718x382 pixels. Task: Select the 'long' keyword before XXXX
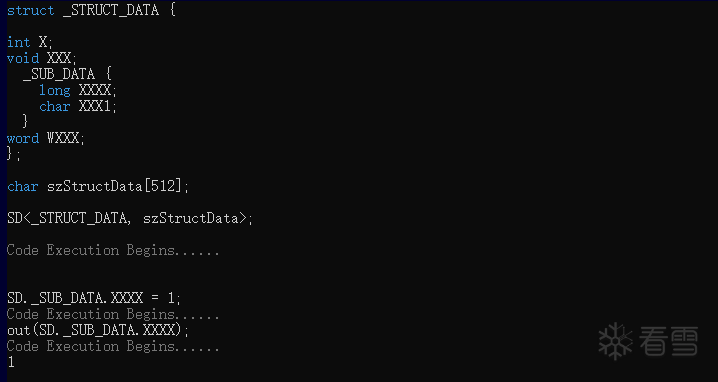click(x=54, y=90)
